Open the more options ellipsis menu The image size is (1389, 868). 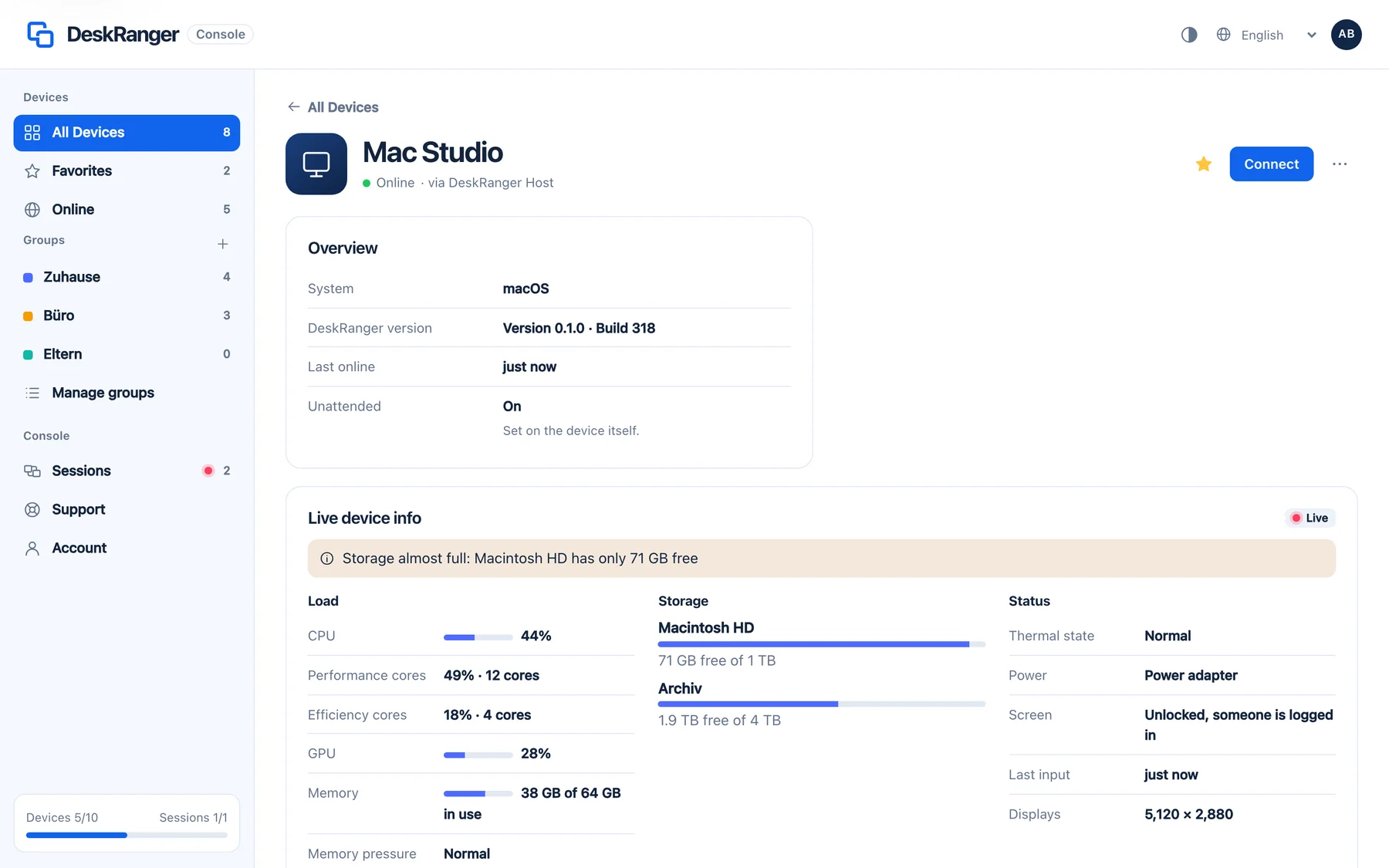1340,164
